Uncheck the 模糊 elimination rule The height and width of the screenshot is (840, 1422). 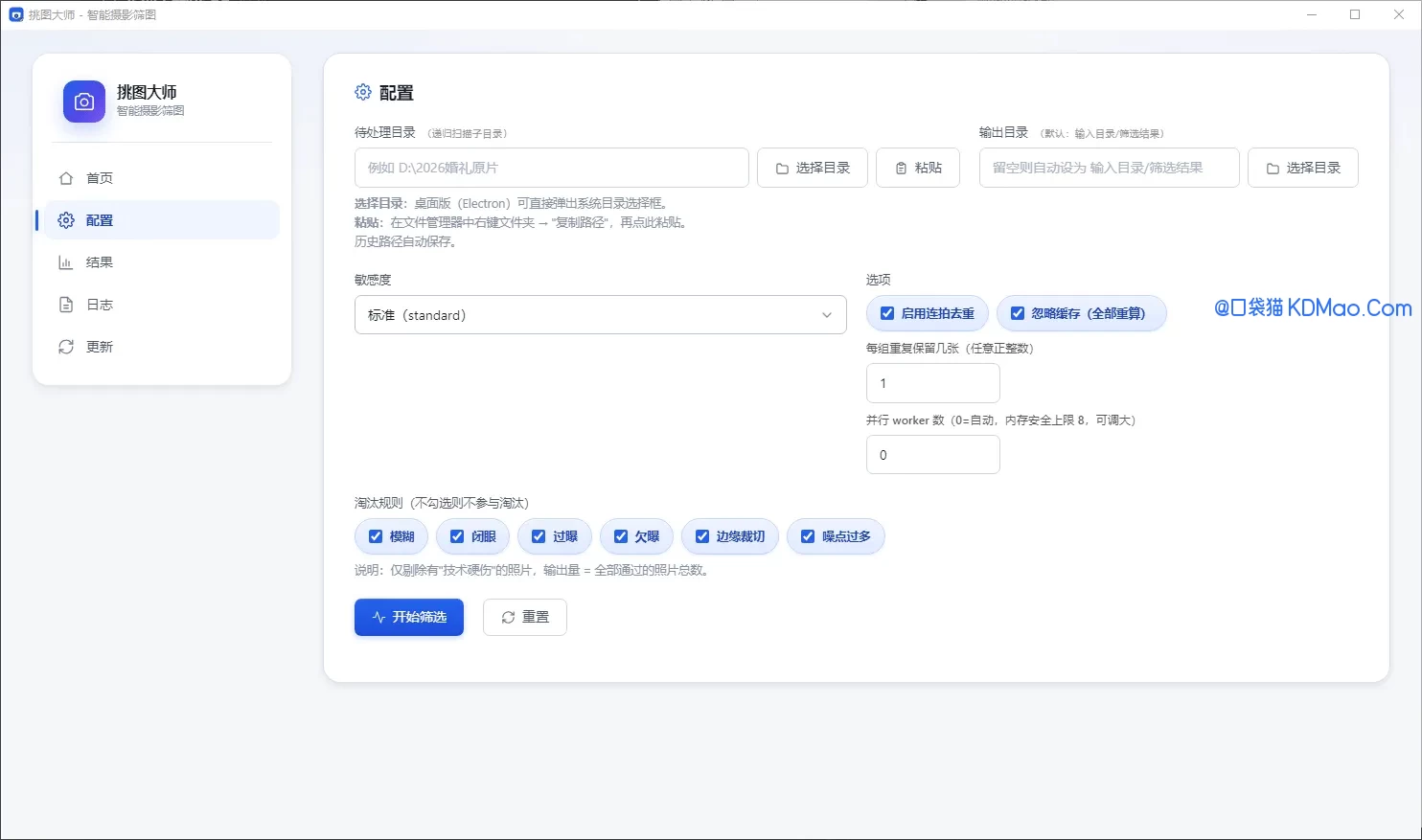(x=376, y=536)
